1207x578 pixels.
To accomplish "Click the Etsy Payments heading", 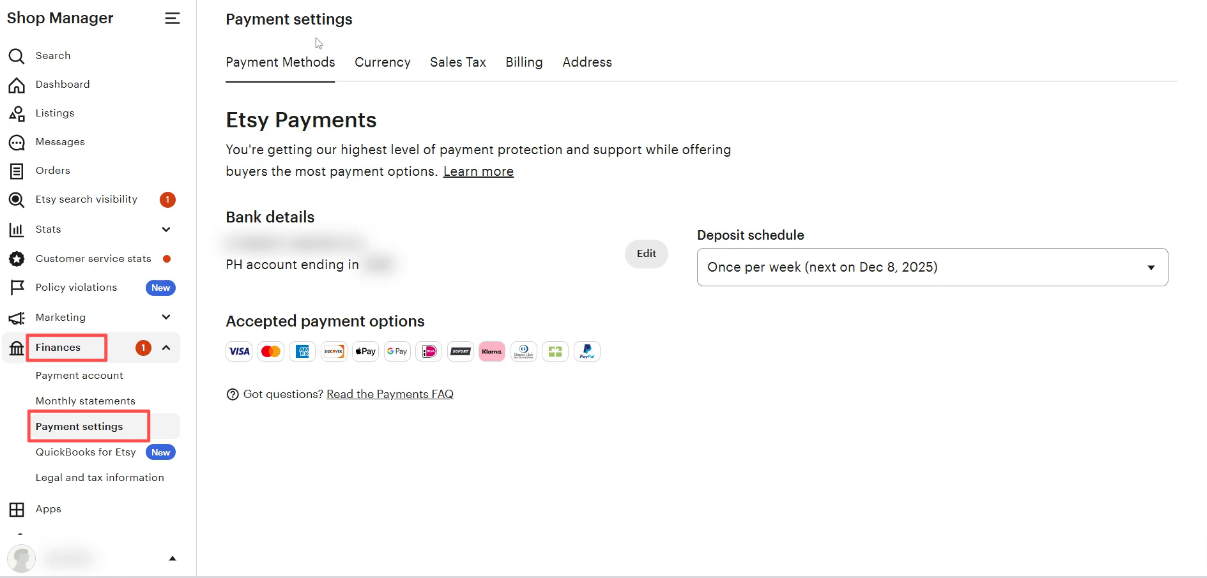I will 301,121.
